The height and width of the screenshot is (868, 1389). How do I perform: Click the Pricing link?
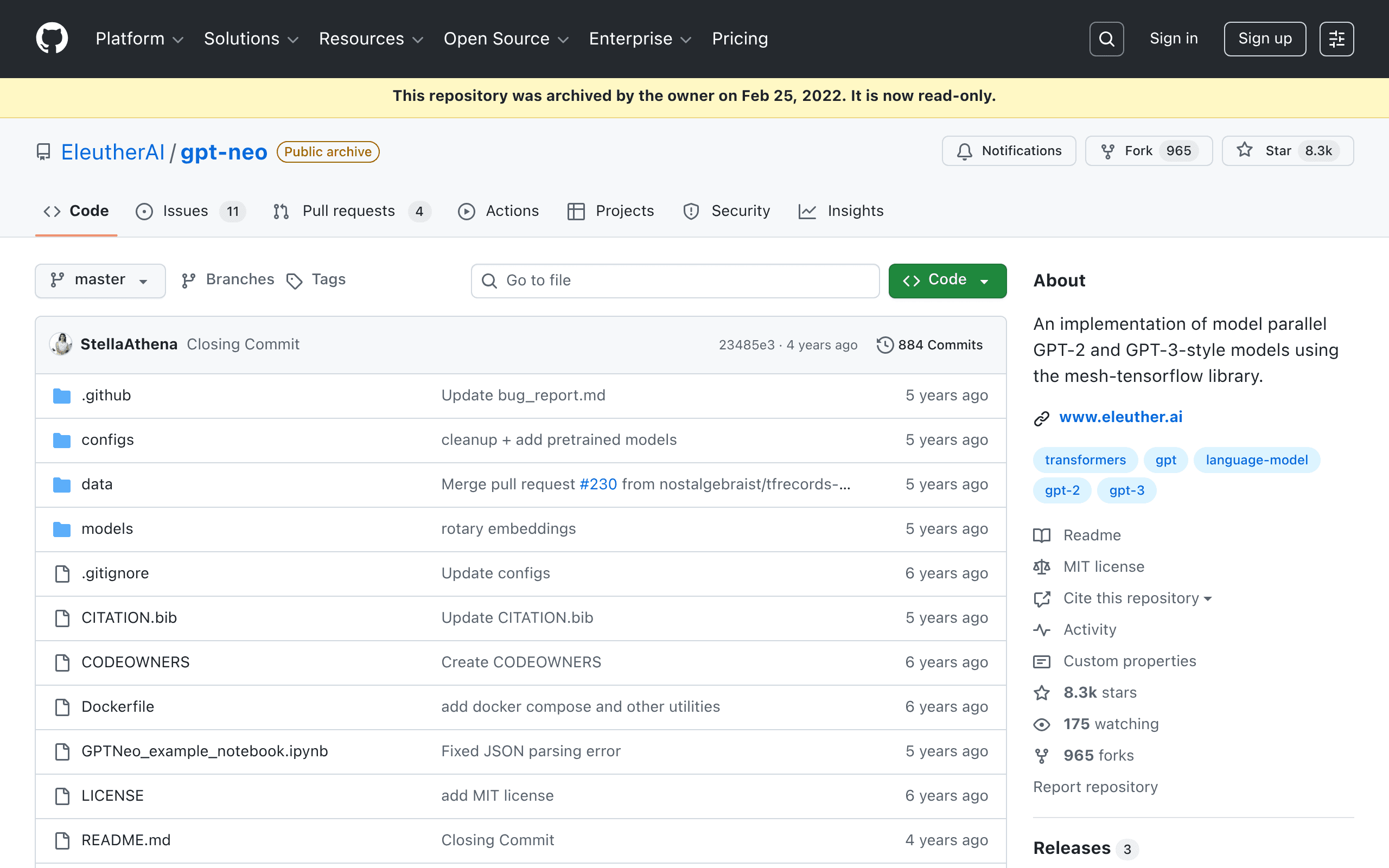coord(740,39)
